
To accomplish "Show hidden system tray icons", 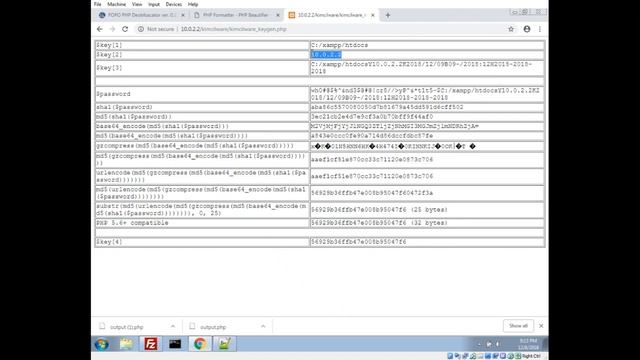I will click(x=479, y=344).
